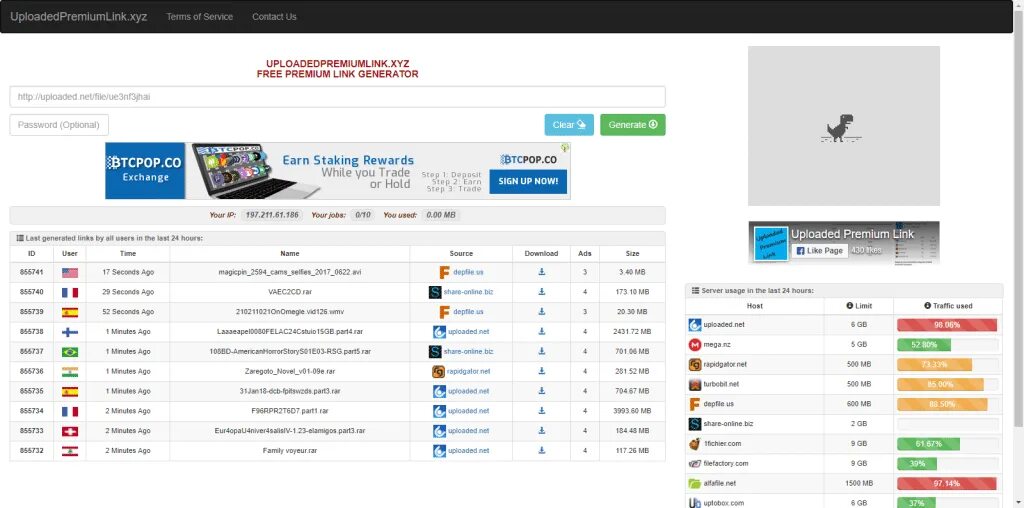Click the green Generate button
Viewport: 1024px width, 508px height.
[633, 125]
